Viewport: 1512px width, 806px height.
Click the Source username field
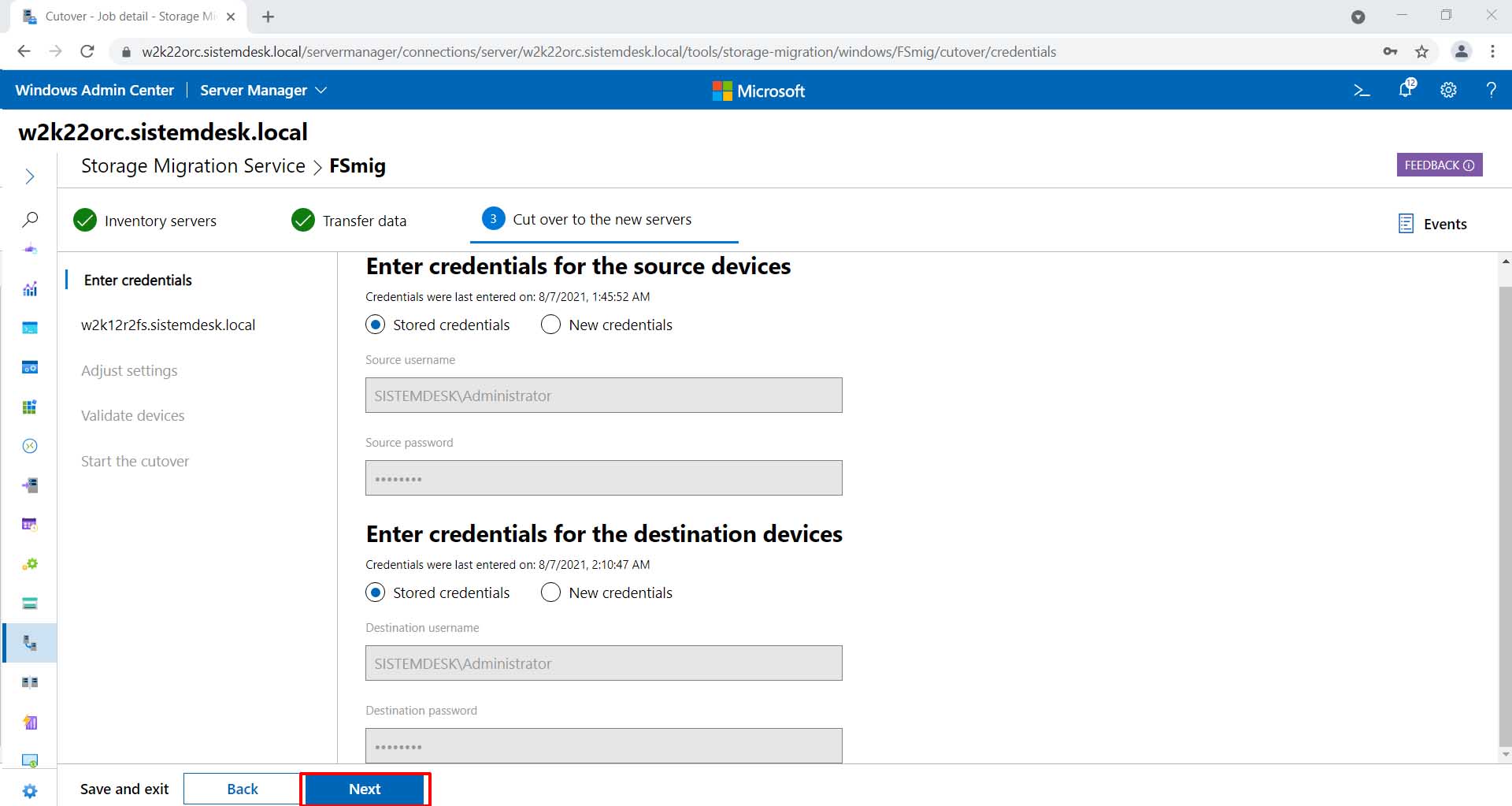604,396
